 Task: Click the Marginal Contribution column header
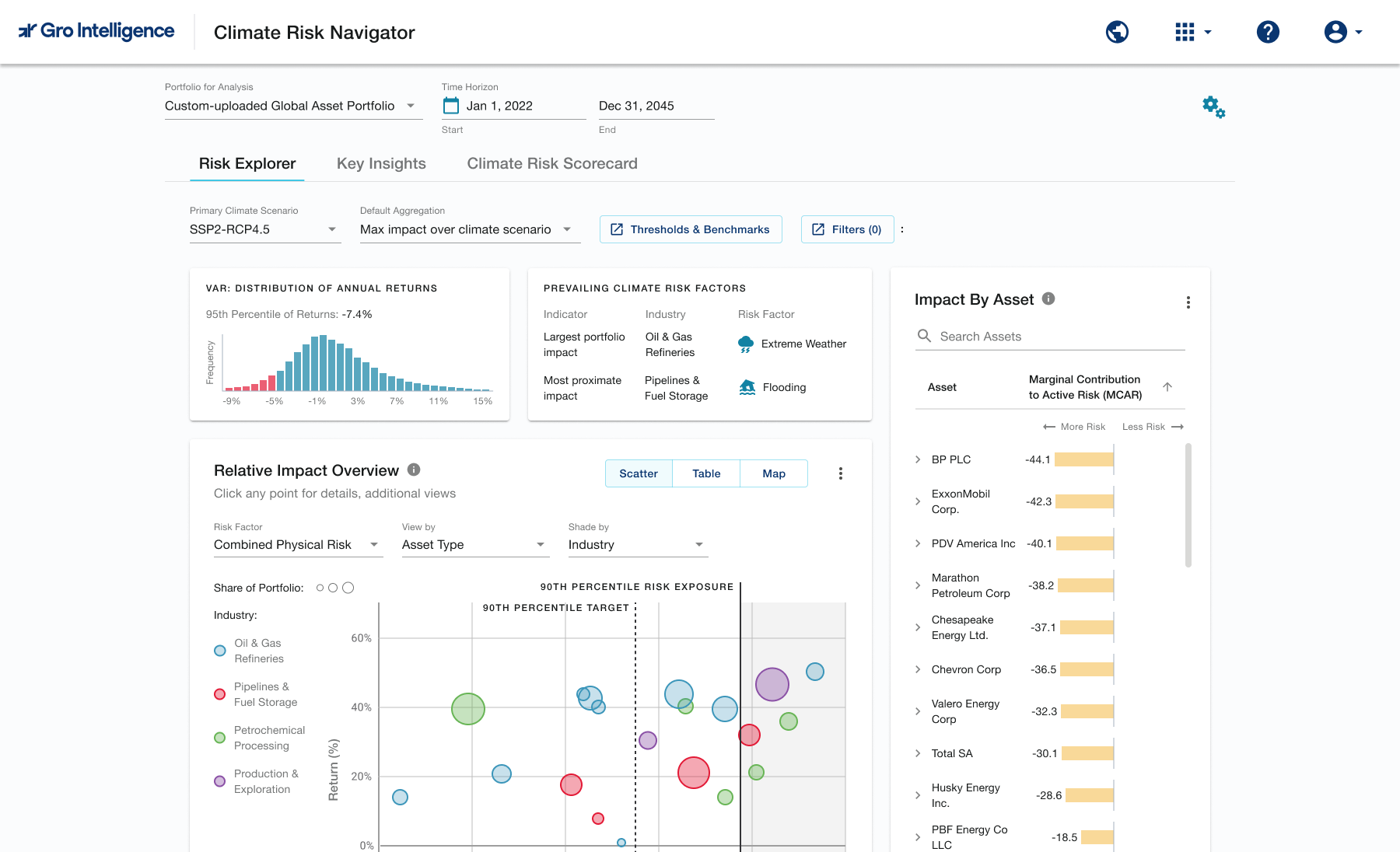(1085, 387)
